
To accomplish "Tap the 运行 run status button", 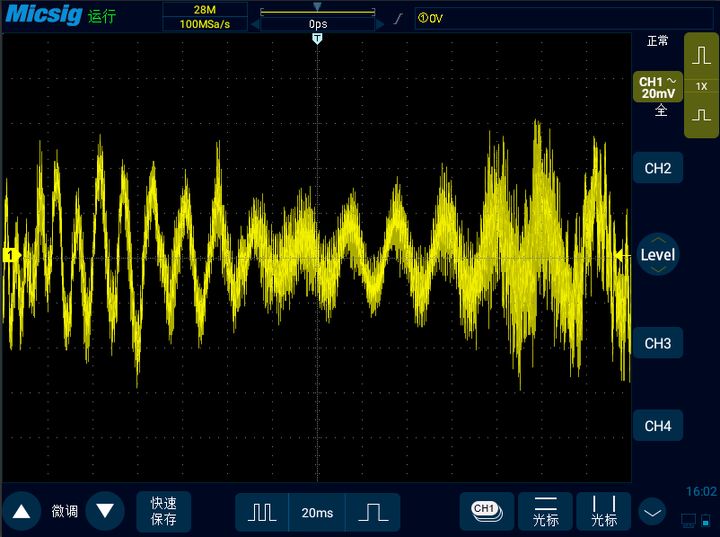I will [x=102, y=16].
